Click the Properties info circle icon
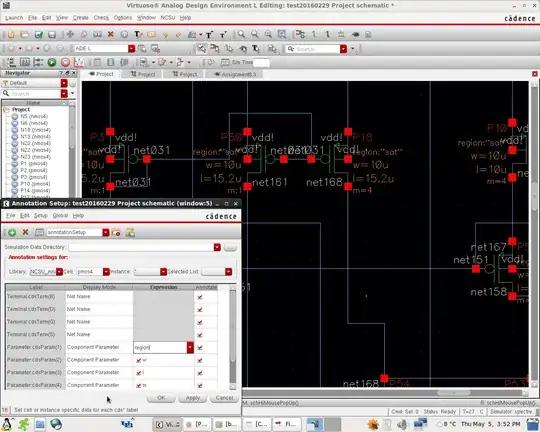The width and height of the screenshot is (540, 432). 124,34
